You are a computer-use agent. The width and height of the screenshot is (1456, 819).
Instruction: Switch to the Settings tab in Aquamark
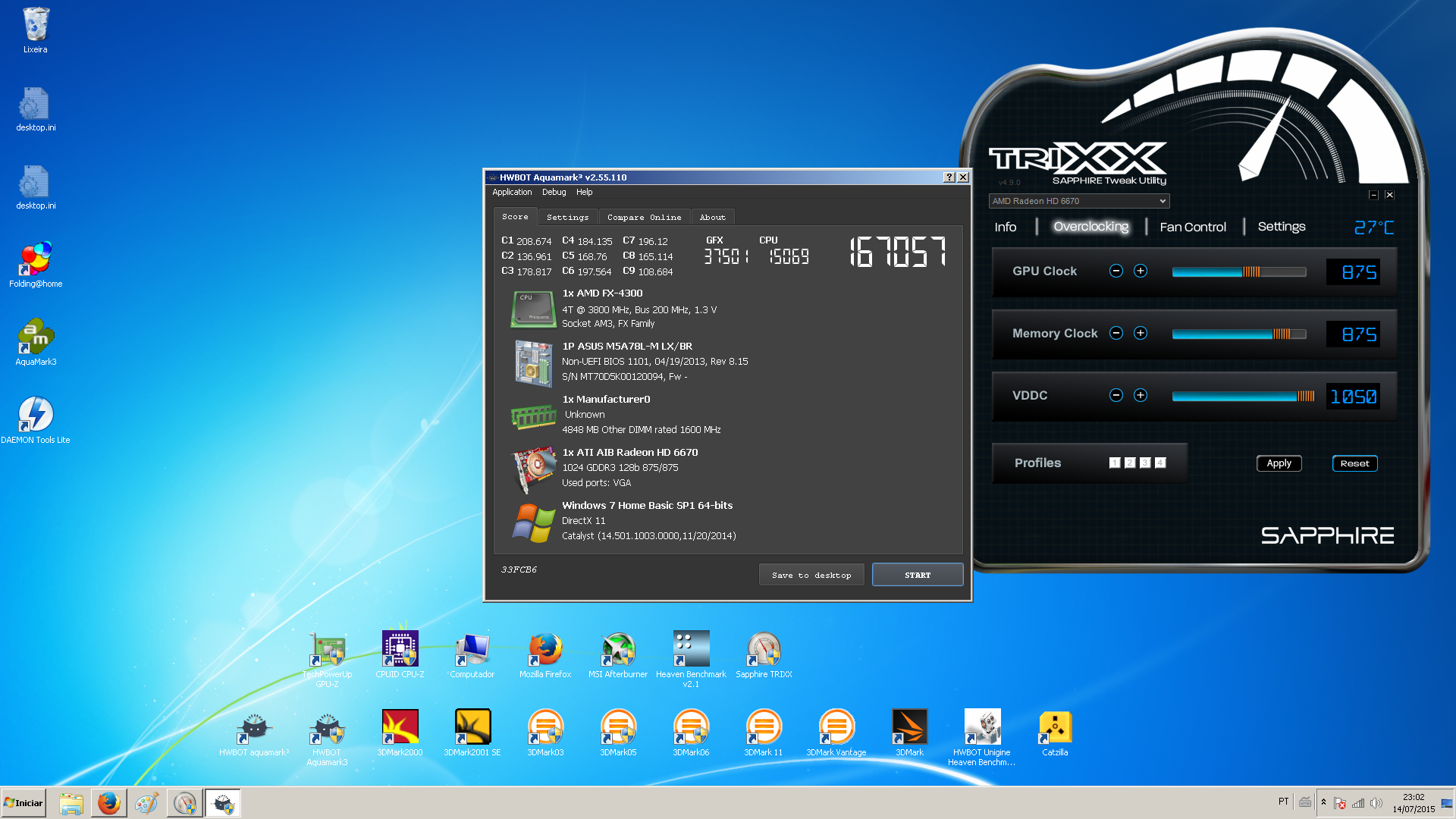point(568,218)
